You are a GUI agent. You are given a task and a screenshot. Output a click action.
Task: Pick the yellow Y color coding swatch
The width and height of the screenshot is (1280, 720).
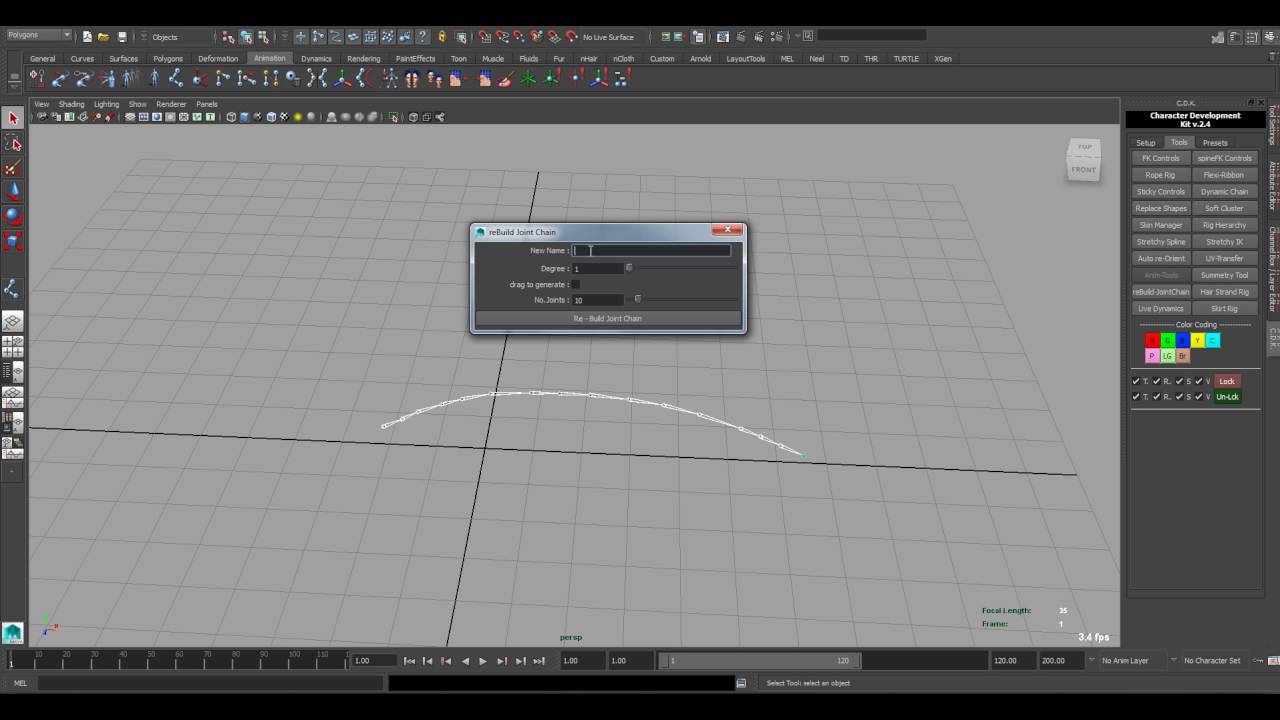1197,341
